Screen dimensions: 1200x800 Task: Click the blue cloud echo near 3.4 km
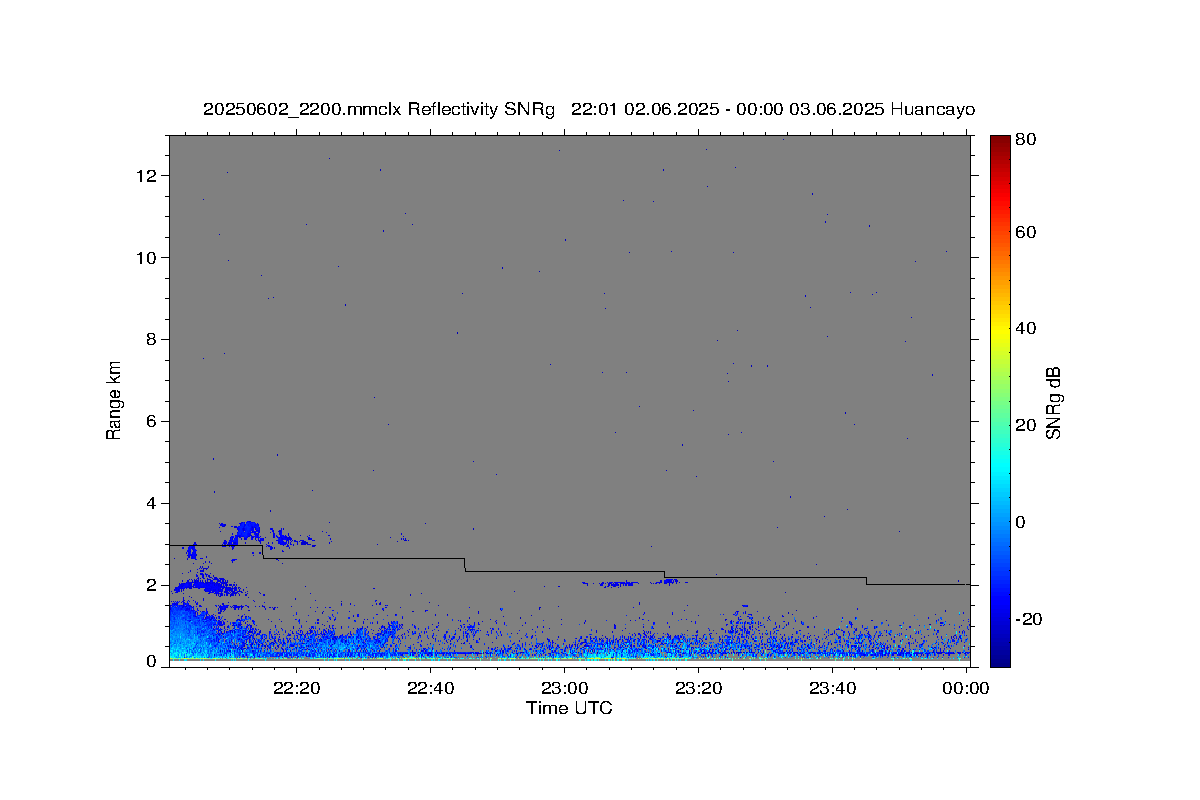coord(246,529)
